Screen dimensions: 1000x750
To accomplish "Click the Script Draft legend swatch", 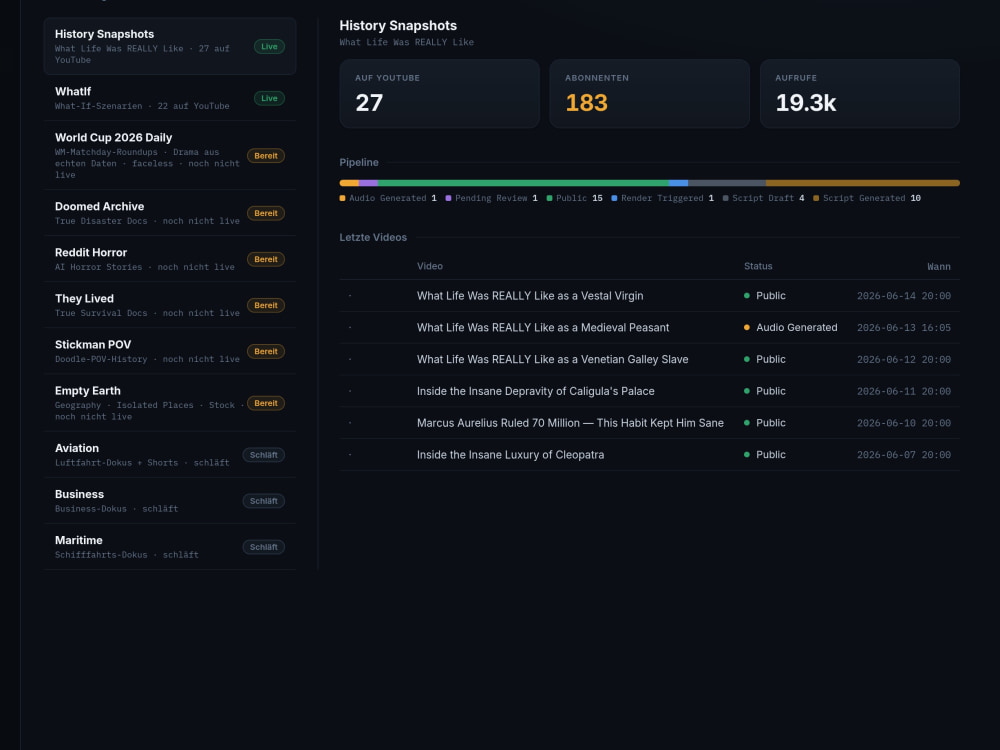I will click(725, 198).
